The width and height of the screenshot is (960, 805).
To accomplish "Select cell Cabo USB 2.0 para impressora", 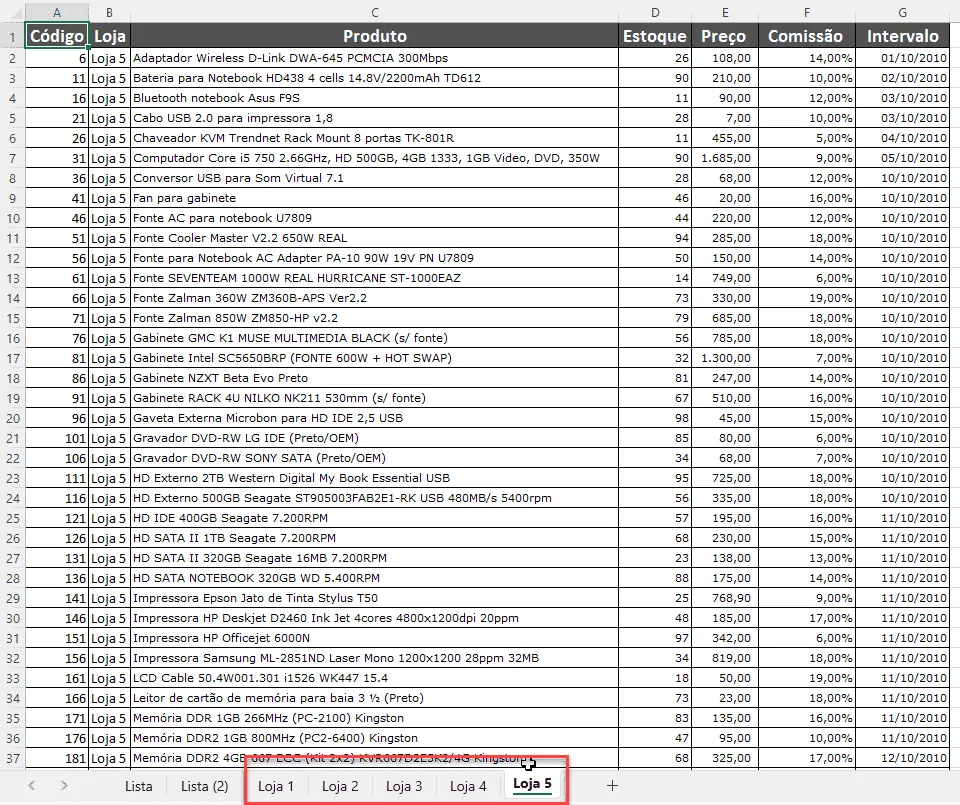I will click(375, 118).
